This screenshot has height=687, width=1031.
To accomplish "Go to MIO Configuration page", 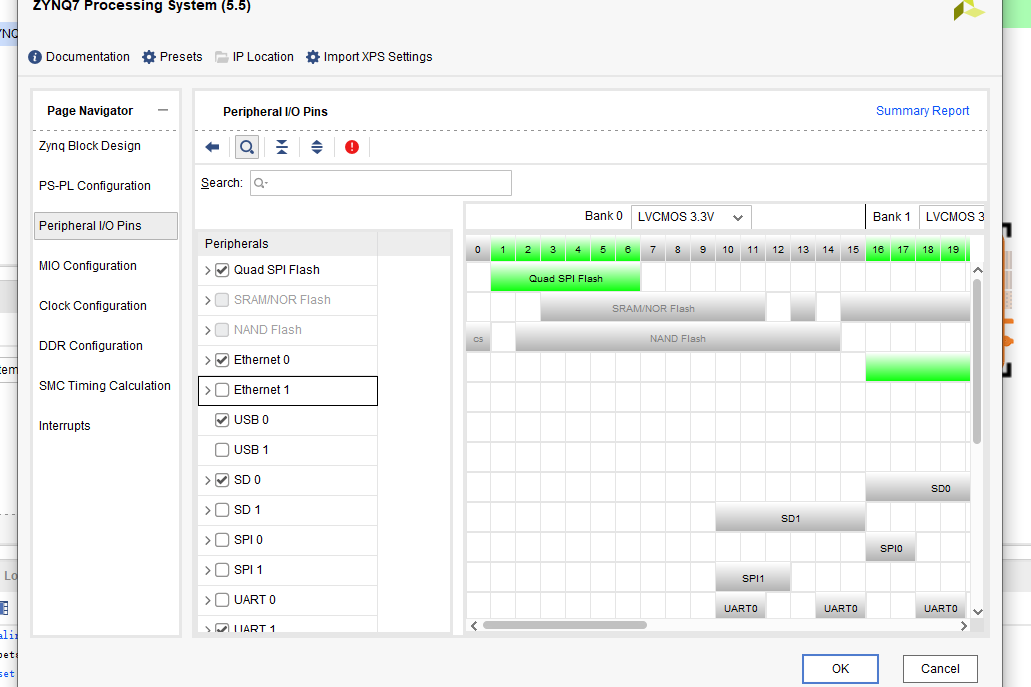I will point(87,266).
